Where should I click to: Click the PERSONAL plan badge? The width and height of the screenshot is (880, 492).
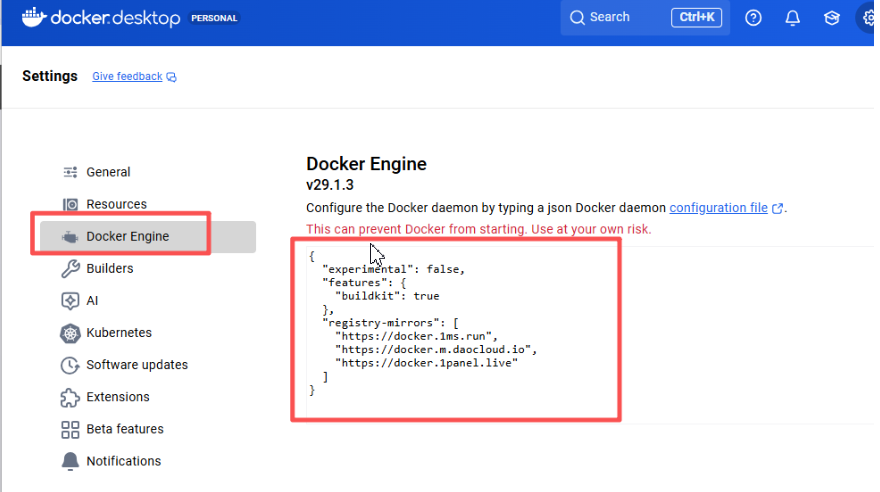pos(214,18)
